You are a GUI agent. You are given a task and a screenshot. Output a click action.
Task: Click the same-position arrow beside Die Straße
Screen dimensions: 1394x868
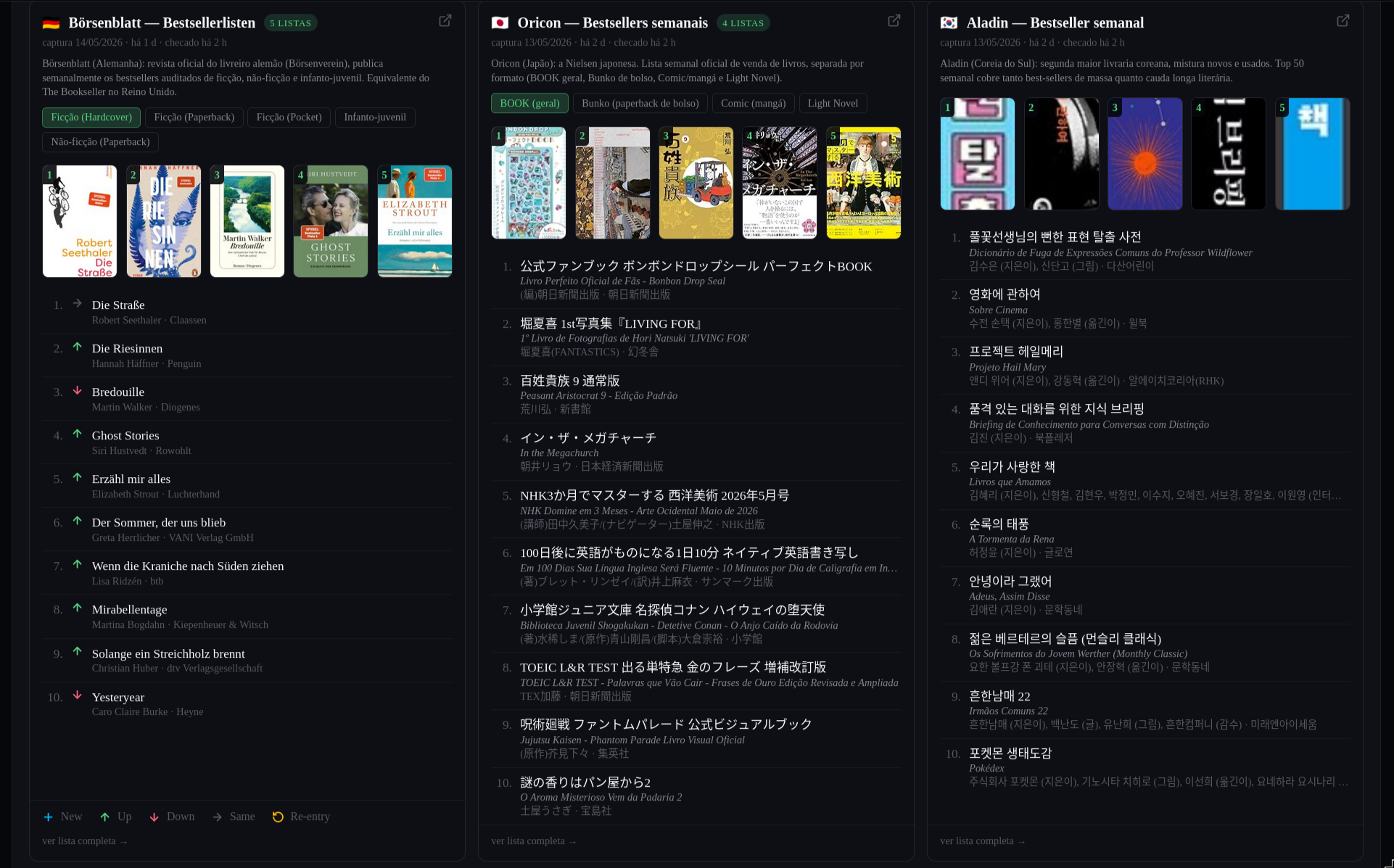78,303
